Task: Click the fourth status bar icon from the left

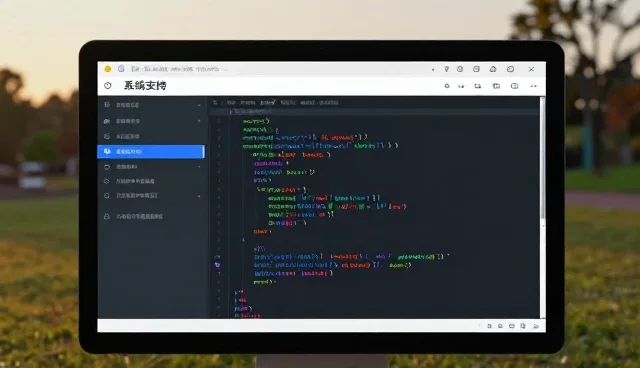Action: tap(523, 326)
